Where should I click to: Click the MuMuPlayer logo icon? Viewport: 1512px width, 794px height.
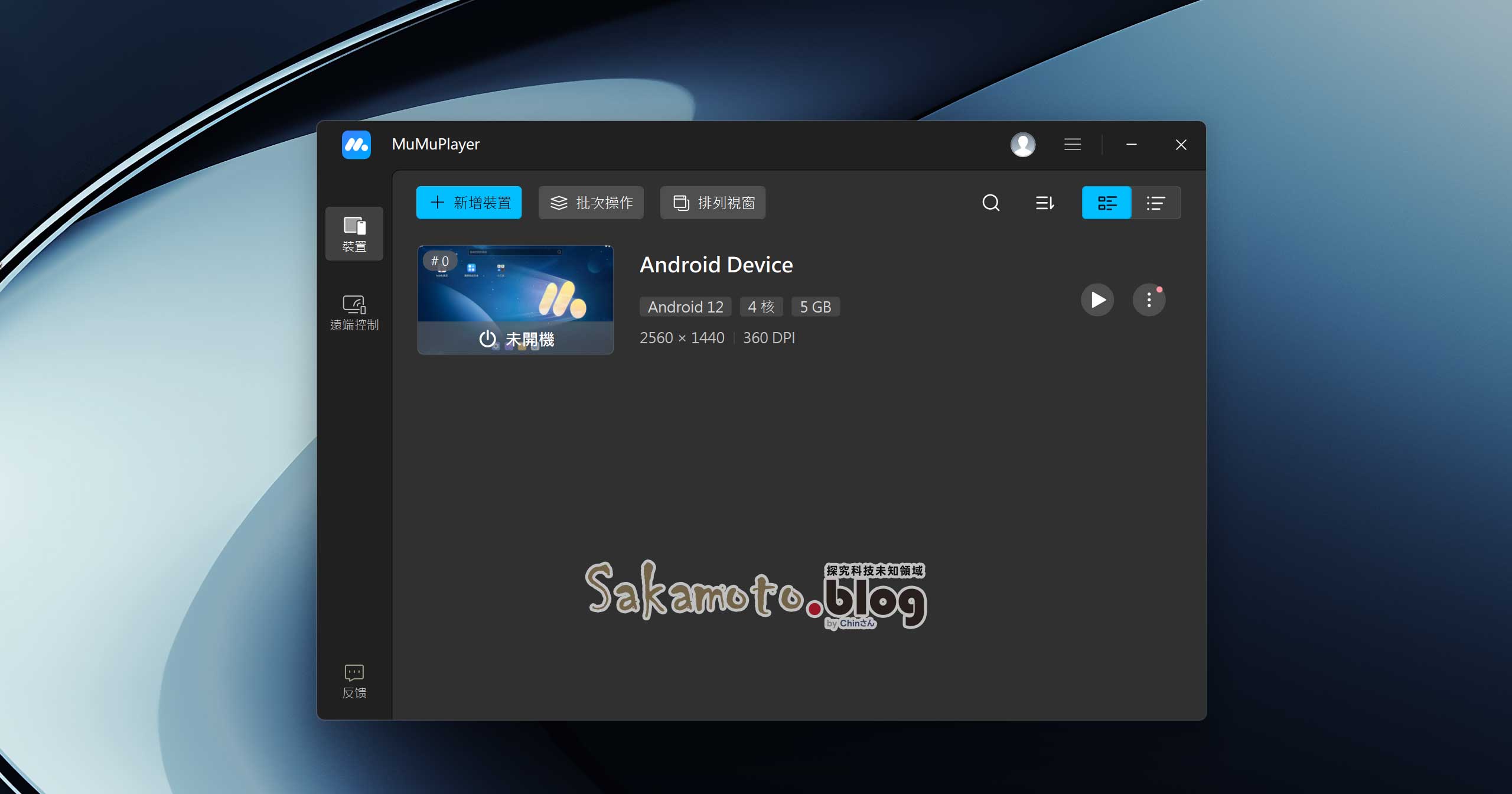click(x=356, y=145)
